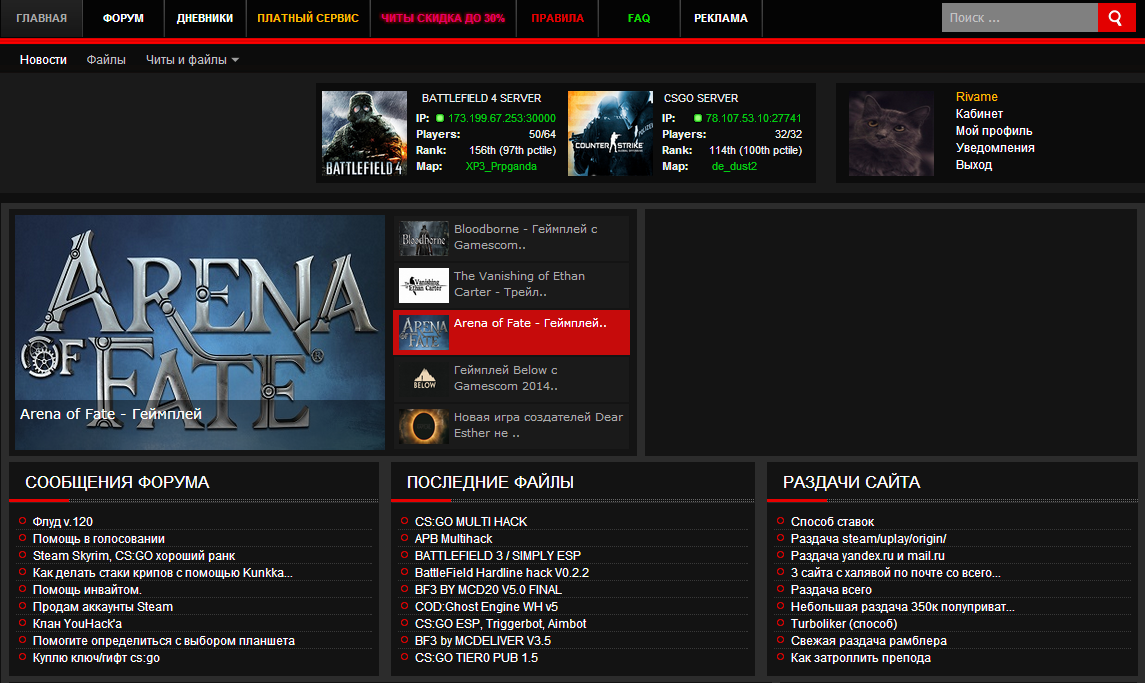Open the Кабинет link

[x=979, y=114]
